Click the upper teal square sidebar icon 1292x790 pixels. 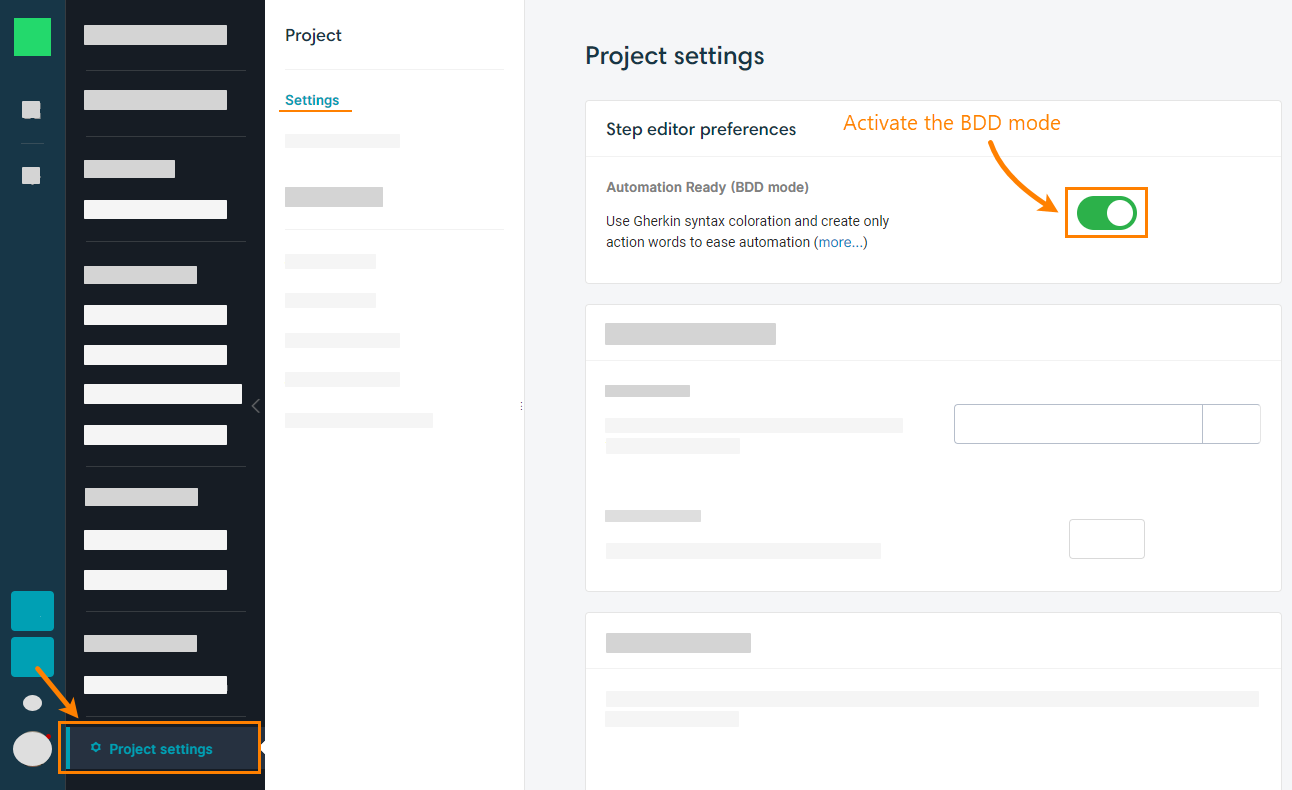(x=31, y=610)
